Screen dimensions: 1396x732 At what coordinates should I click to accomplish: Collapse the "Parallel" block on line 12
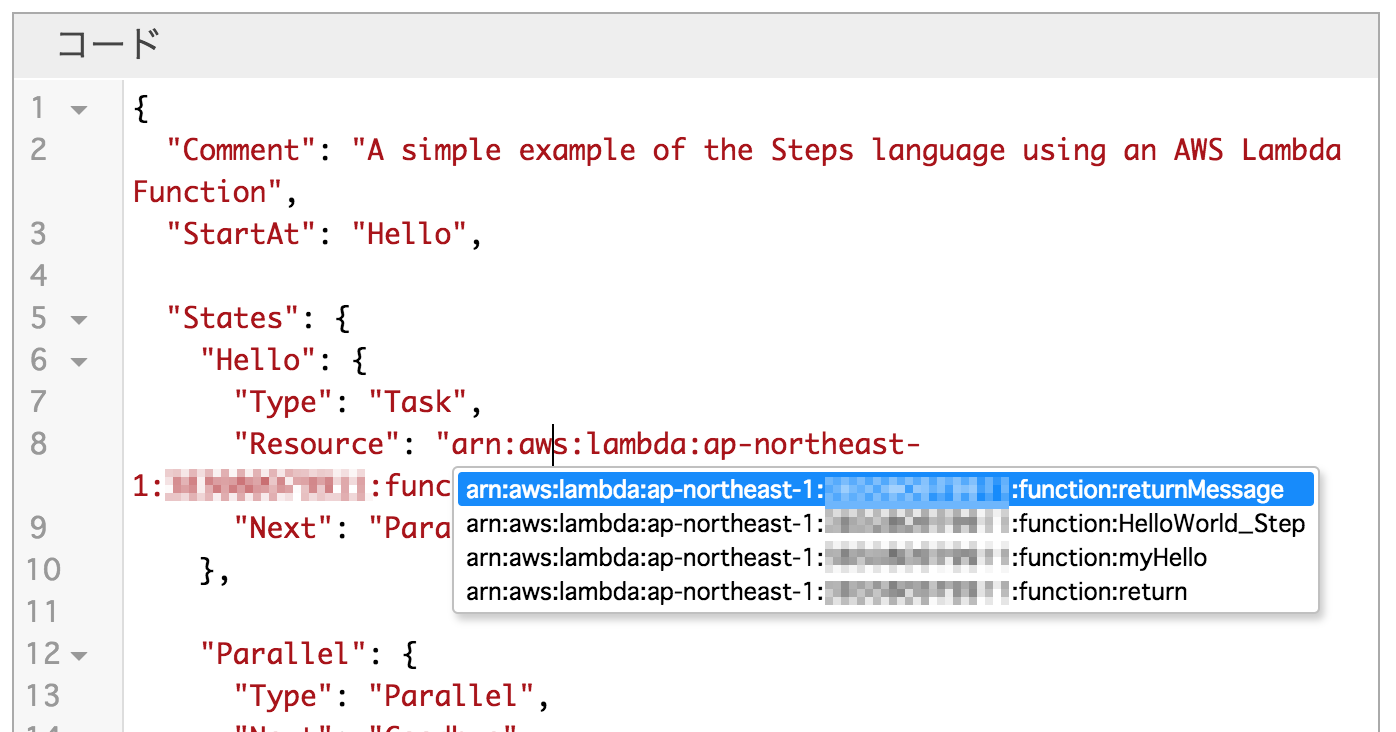click(78, 656)
